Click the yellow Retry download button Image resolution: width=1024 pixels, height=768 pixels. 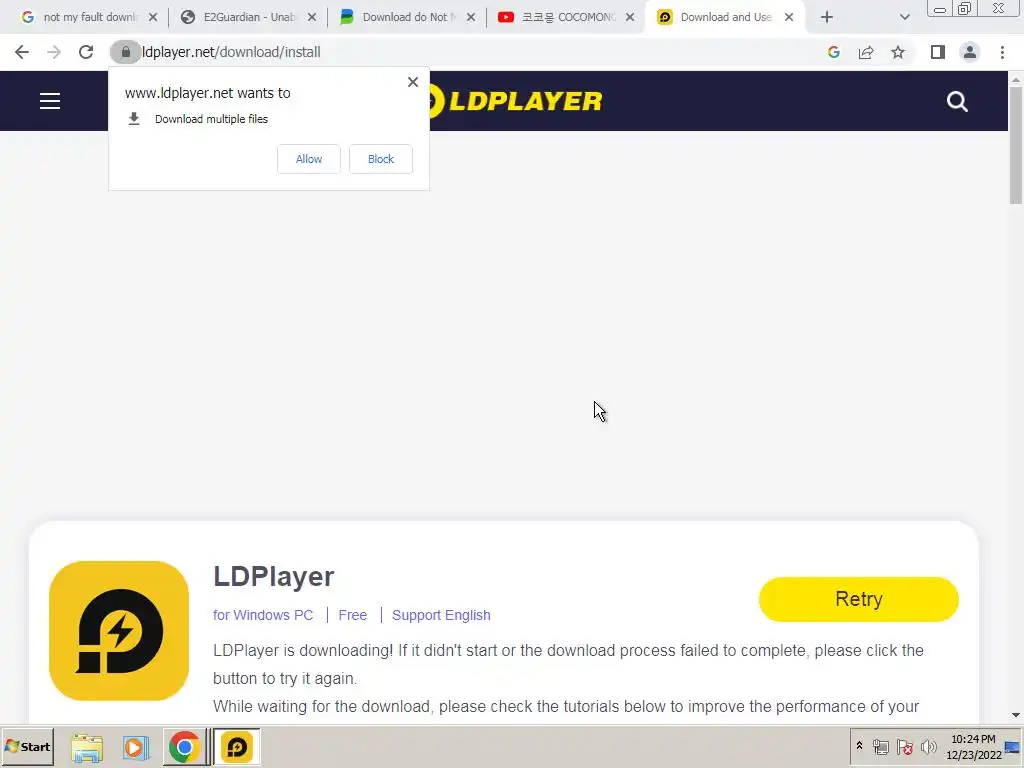point(858,599)
